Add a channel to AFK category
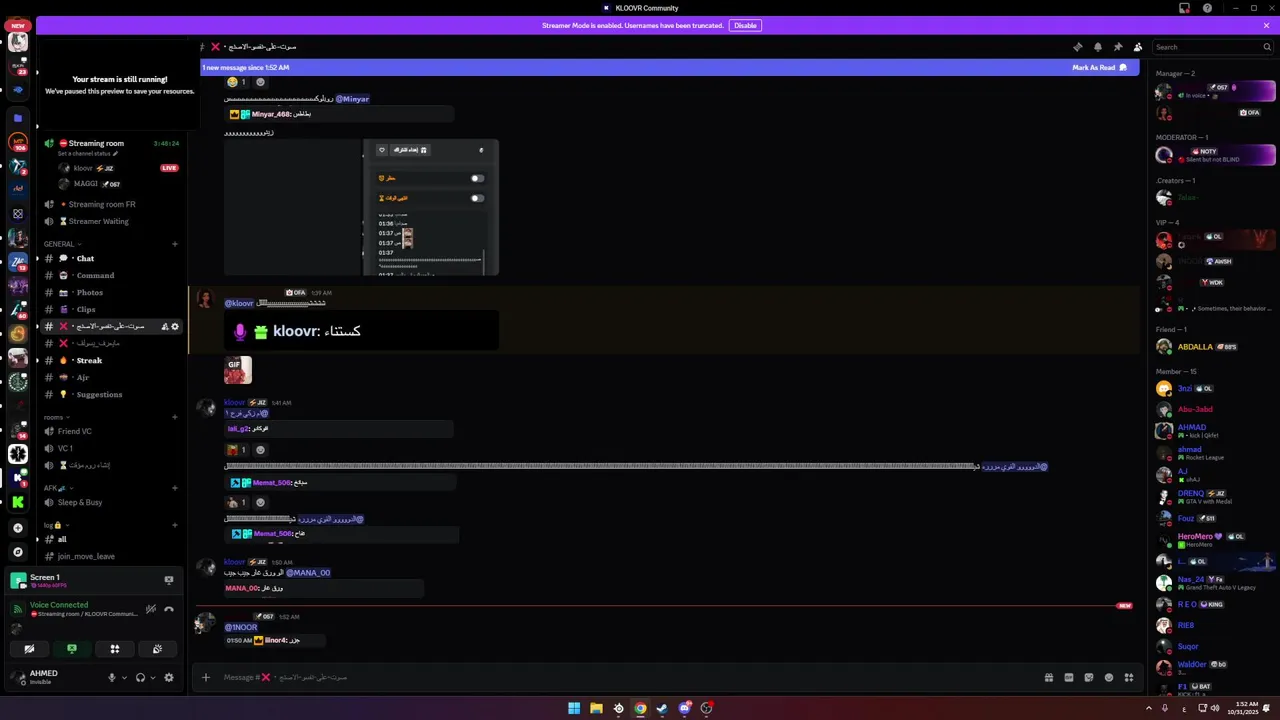This screenshot has width=1280, height=720. tap(175, 488)
